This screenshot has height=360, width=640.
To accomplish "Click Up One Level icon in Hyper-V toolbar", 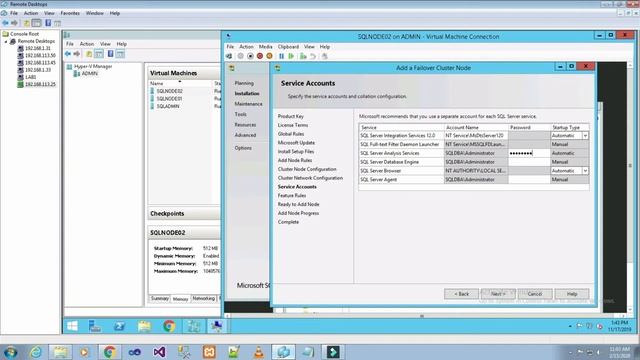I will pos(89,53).
